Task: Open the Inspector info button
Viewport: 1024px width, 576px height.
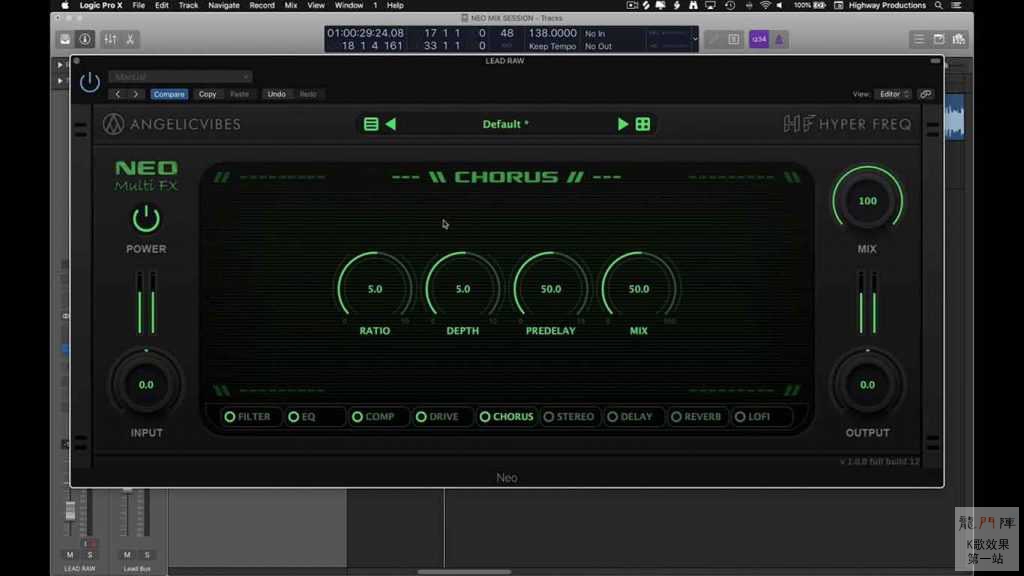Action: pyautogui.click(x=85, y=39)
